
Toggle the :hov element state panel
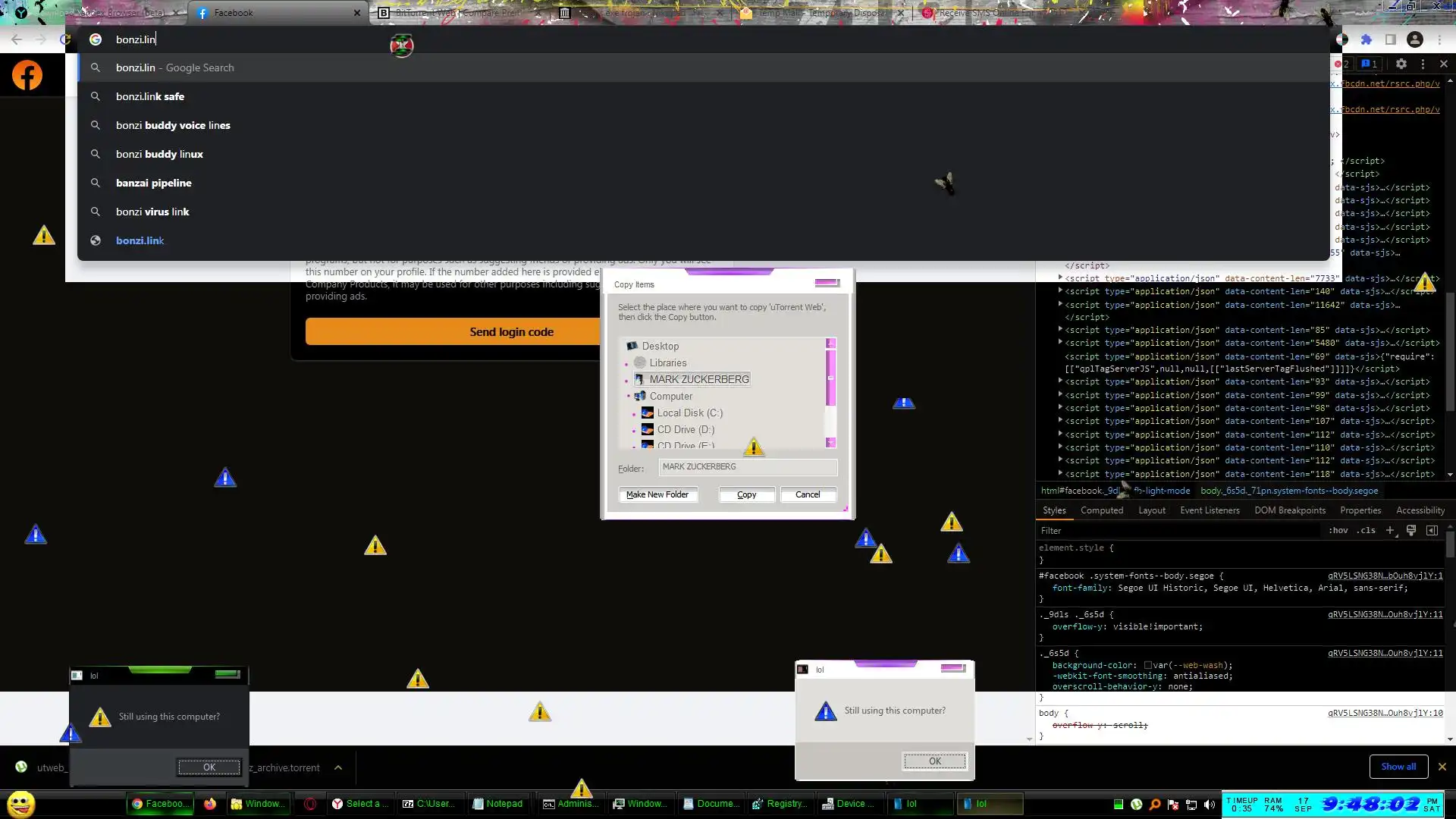click(1338, 531)
